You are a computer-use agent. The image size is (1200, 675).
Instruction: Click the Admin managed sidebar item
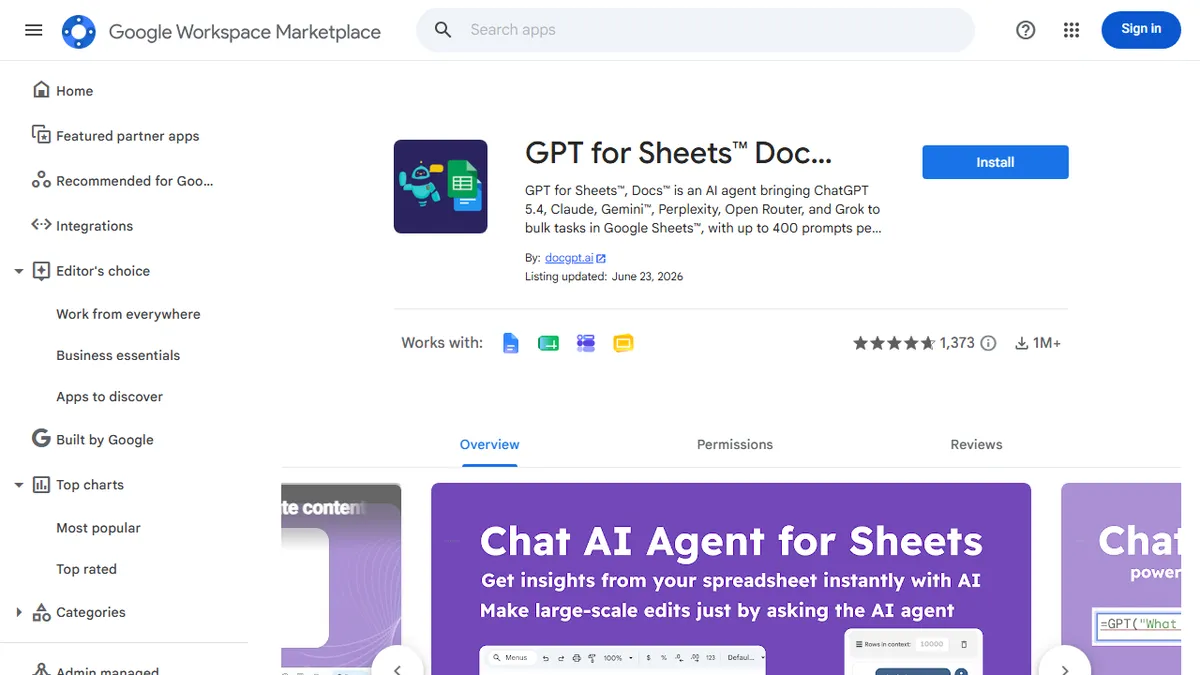[x=107, y=670]
